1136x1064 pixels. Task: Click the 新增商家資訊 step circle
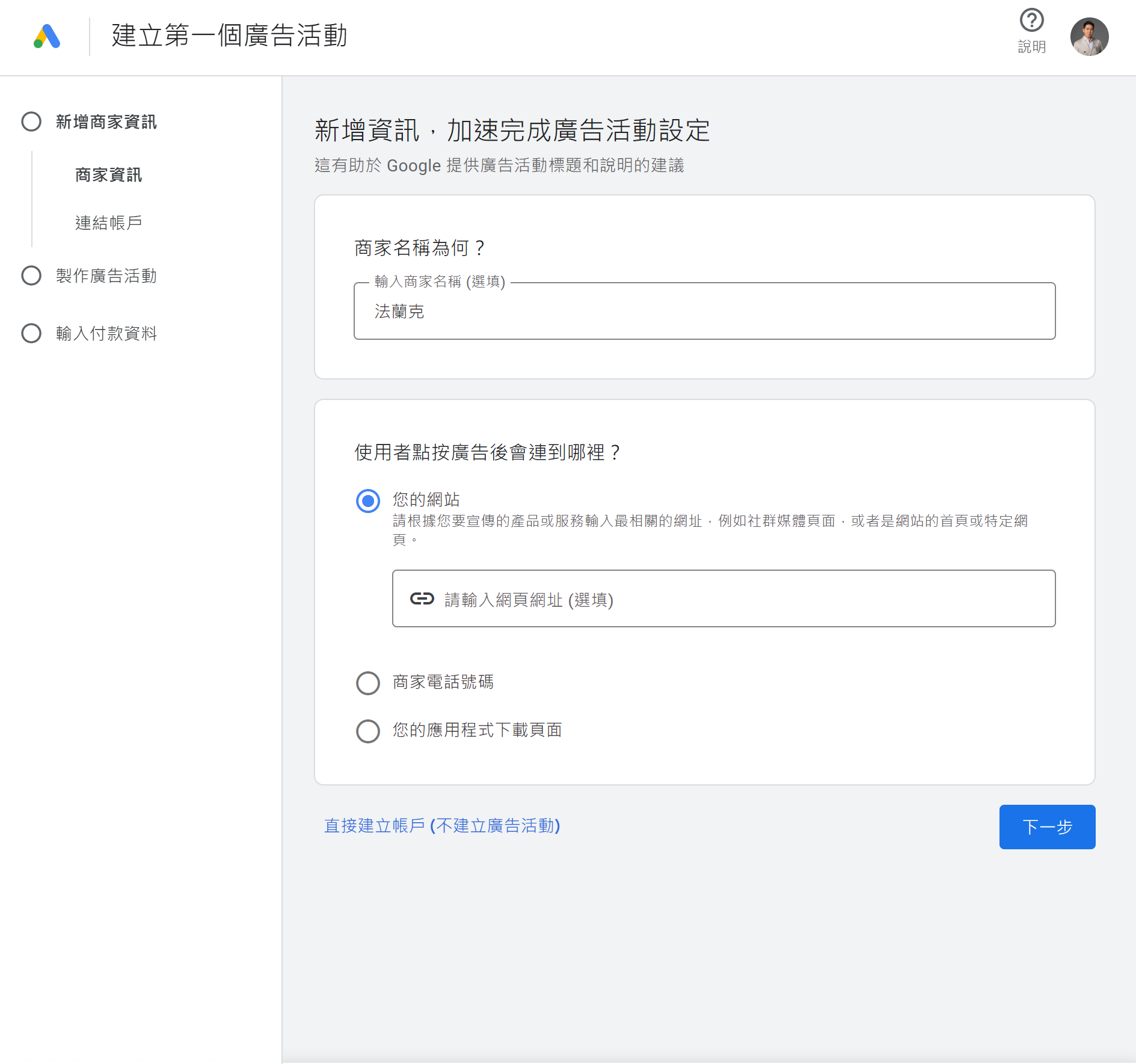31,121
